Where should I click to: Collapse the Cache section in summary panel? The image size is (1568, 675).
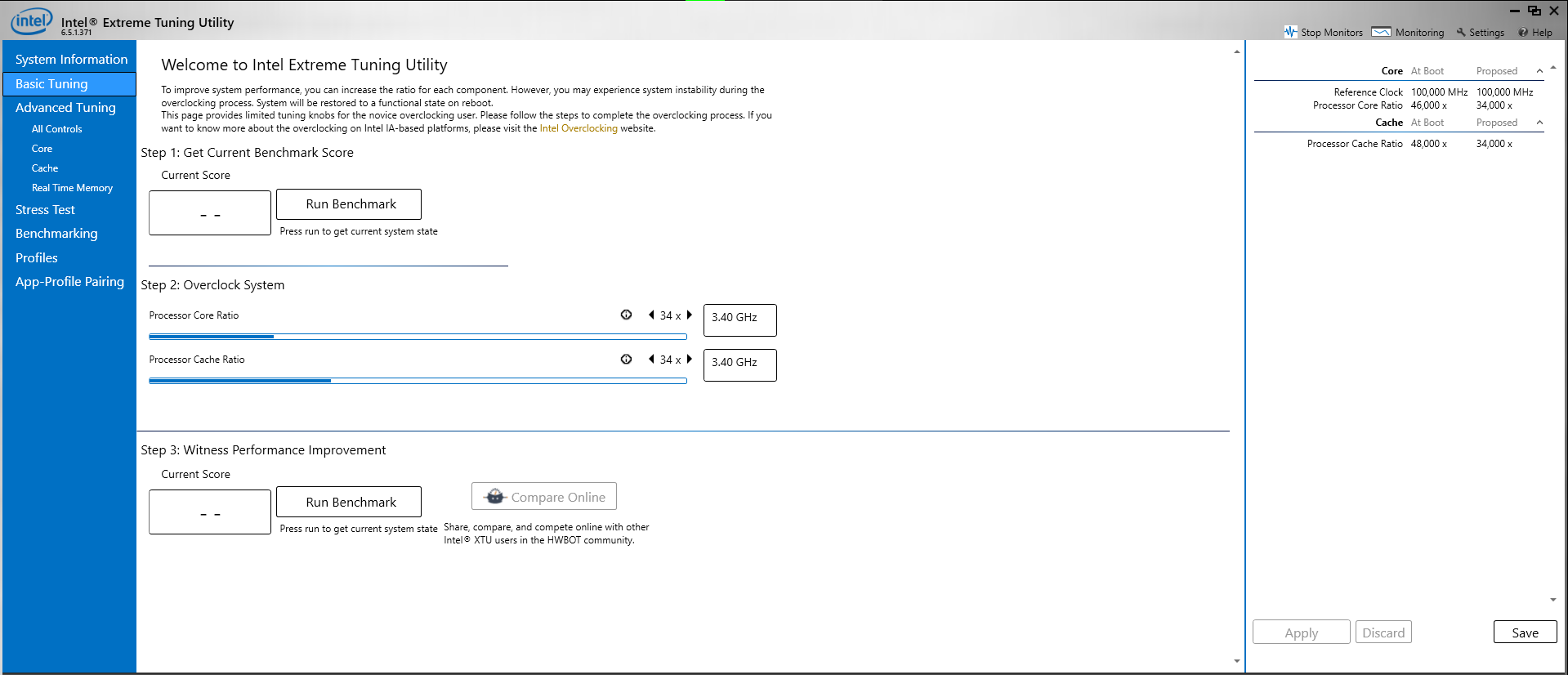click(1539, 123)
